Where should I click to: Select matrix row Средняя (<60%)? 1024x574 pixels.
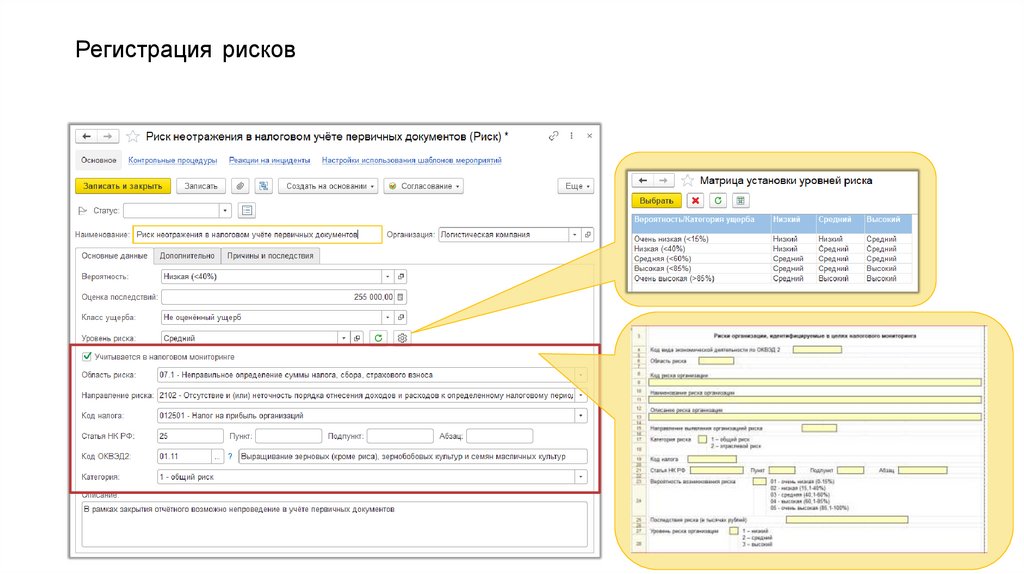pyautogui.click(x=772, y=259)
